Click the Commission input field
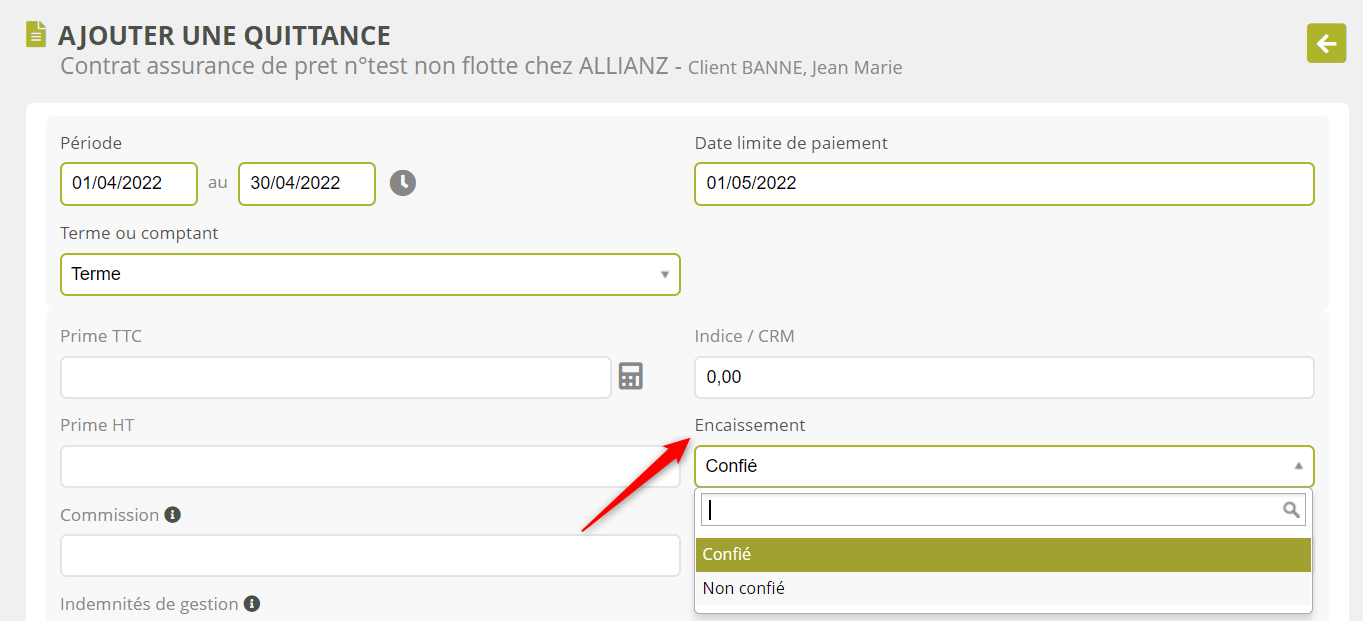The width and height of the screenshot is (1363, 621). coord(370,555)
